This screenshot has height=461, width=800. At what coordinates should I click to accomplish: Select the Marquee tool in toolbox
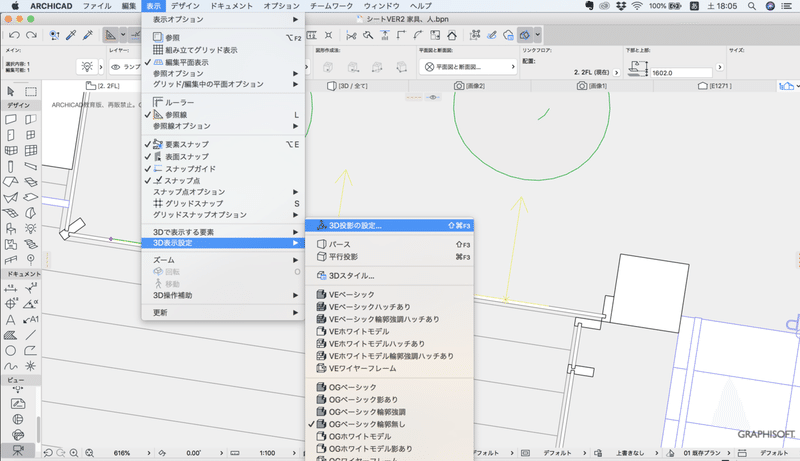[31, 91]
